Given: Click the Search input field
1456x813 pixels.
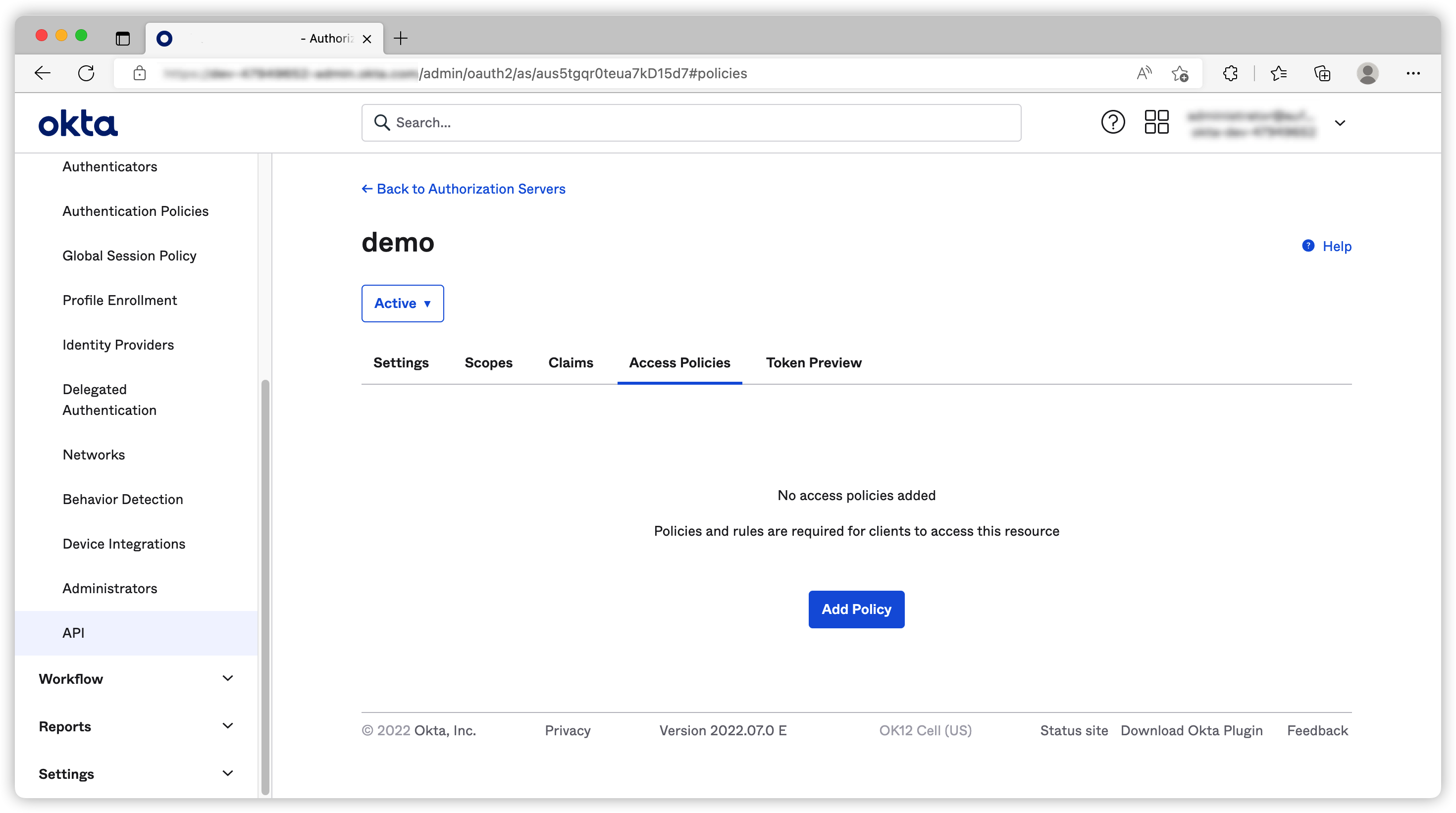Looking at the screenshot, I should click(x=691, y=123).
